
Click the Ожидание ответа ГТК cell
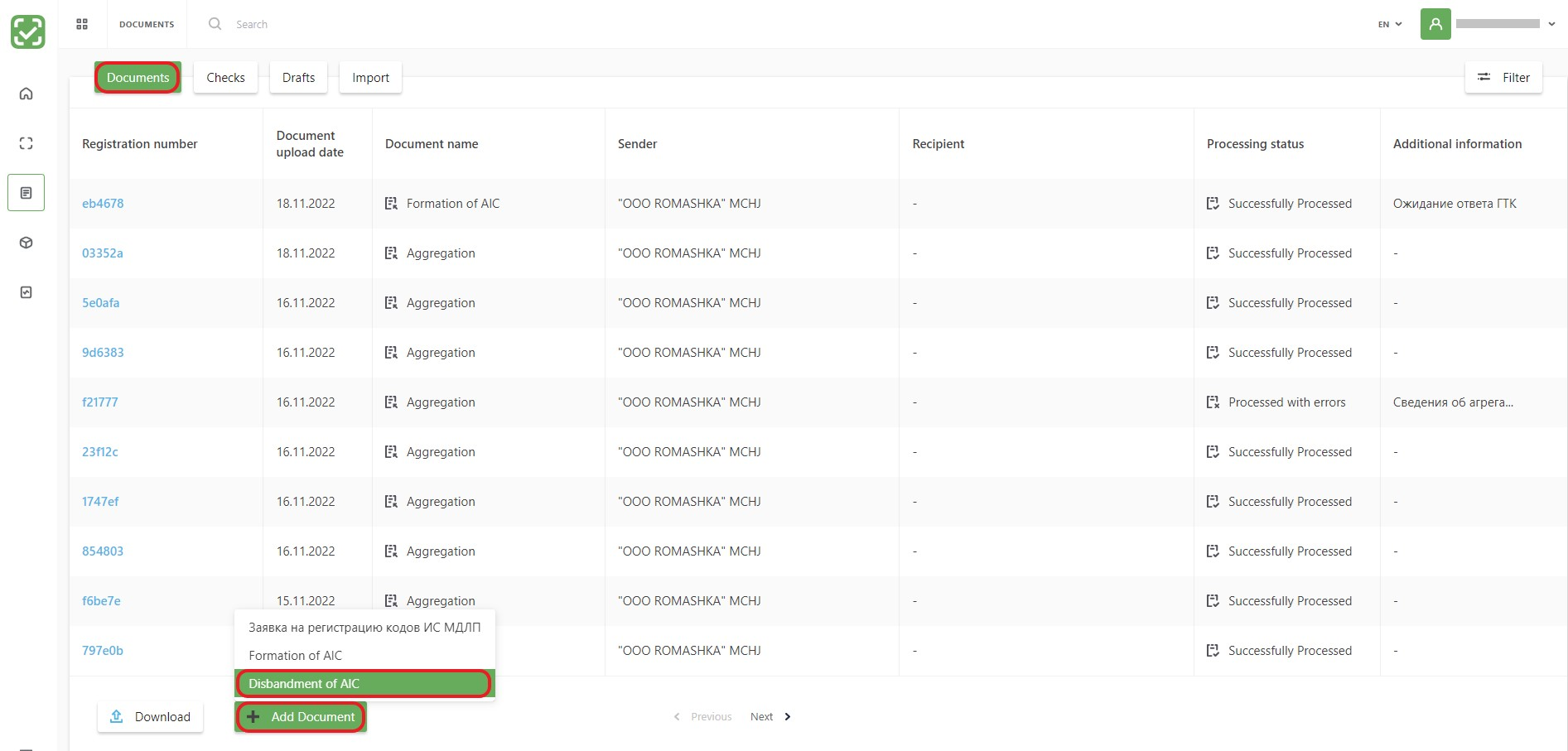point(1455,204)
